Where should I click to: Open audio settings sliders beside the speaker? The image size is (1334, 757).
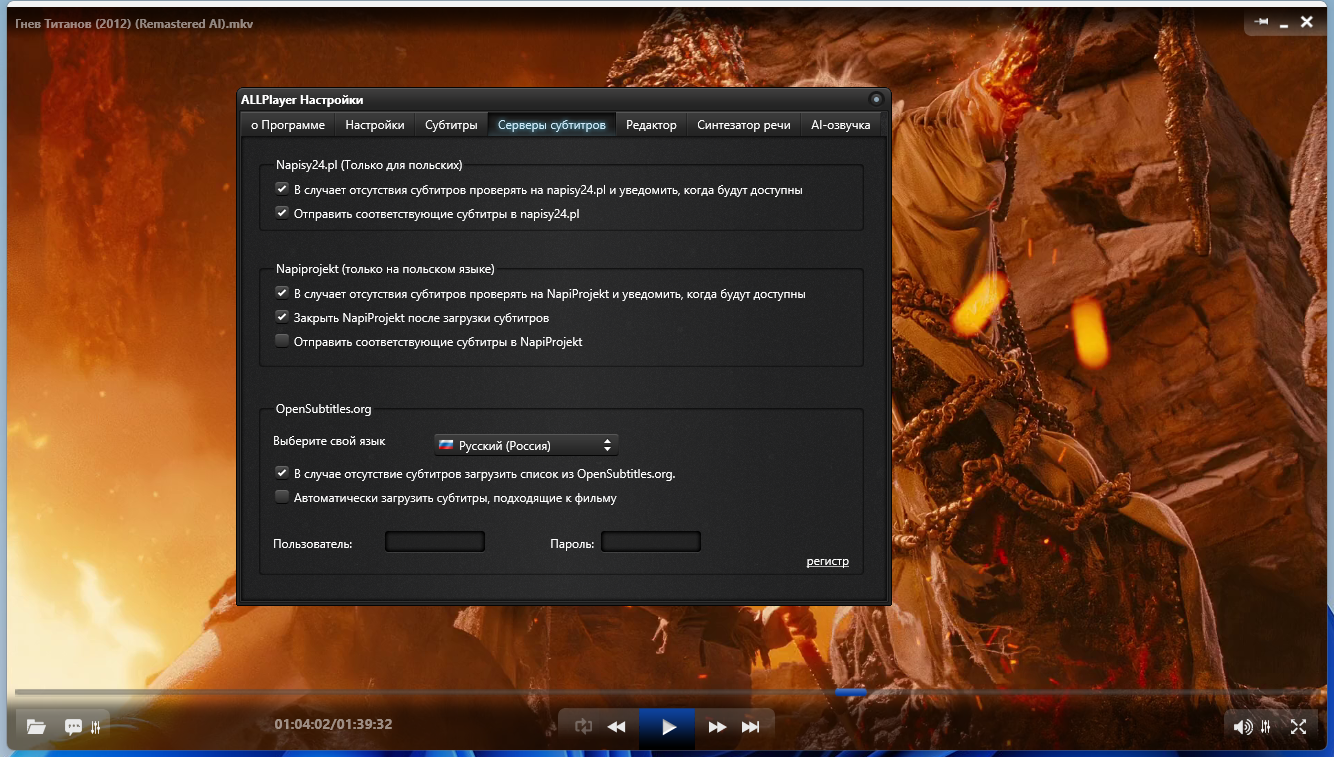click(1266, 727)
